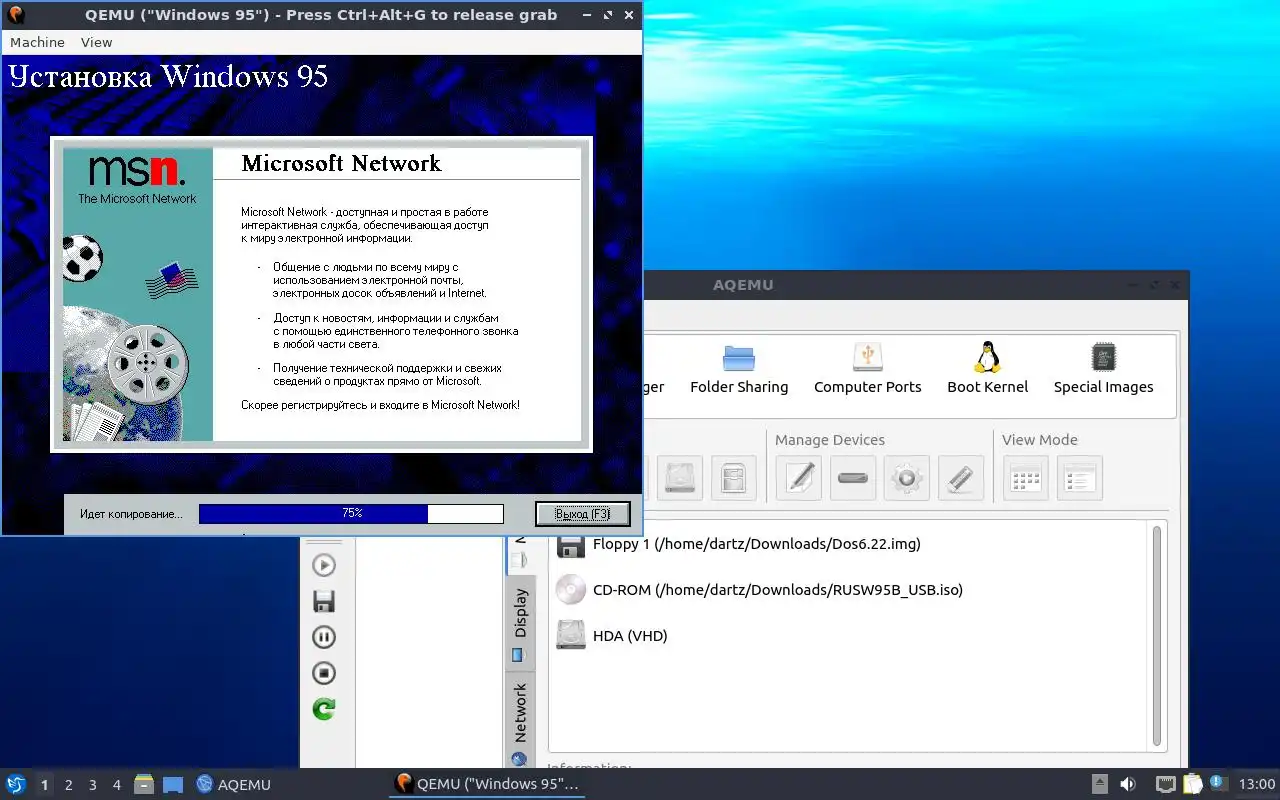Click the removable media eject tray icon
Screen dimensions: 1280x800
(1100, 784)
